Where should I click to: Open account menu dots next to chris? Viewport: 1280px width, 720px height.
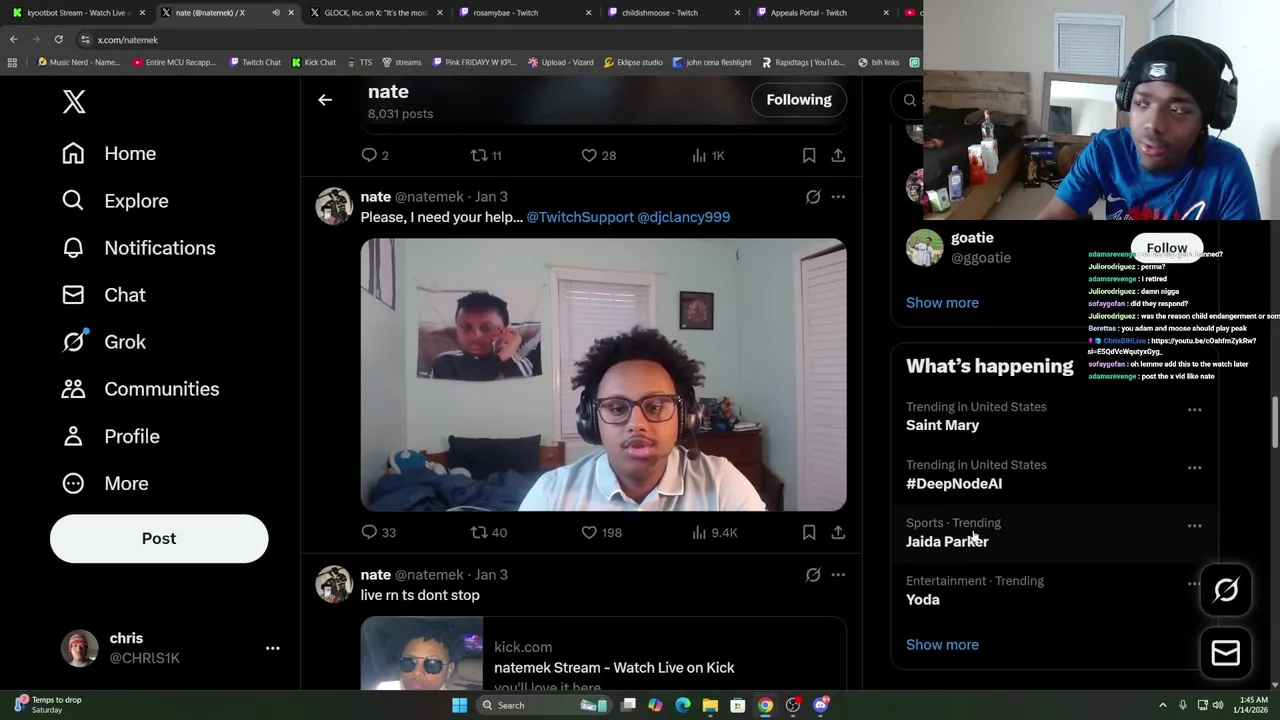272,648
